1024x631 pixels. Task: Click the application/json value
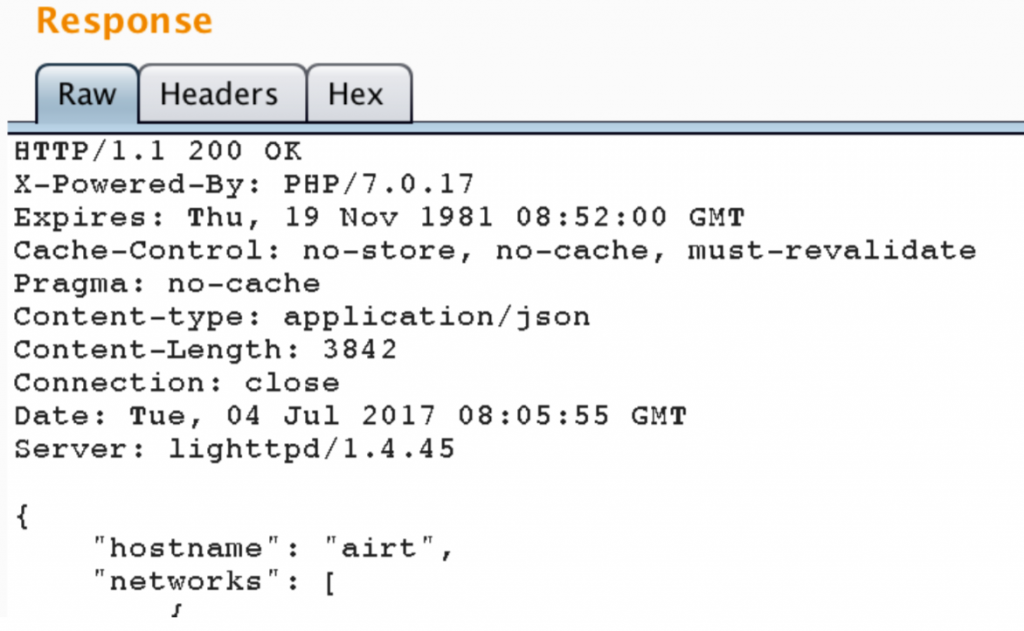(437, 317)
